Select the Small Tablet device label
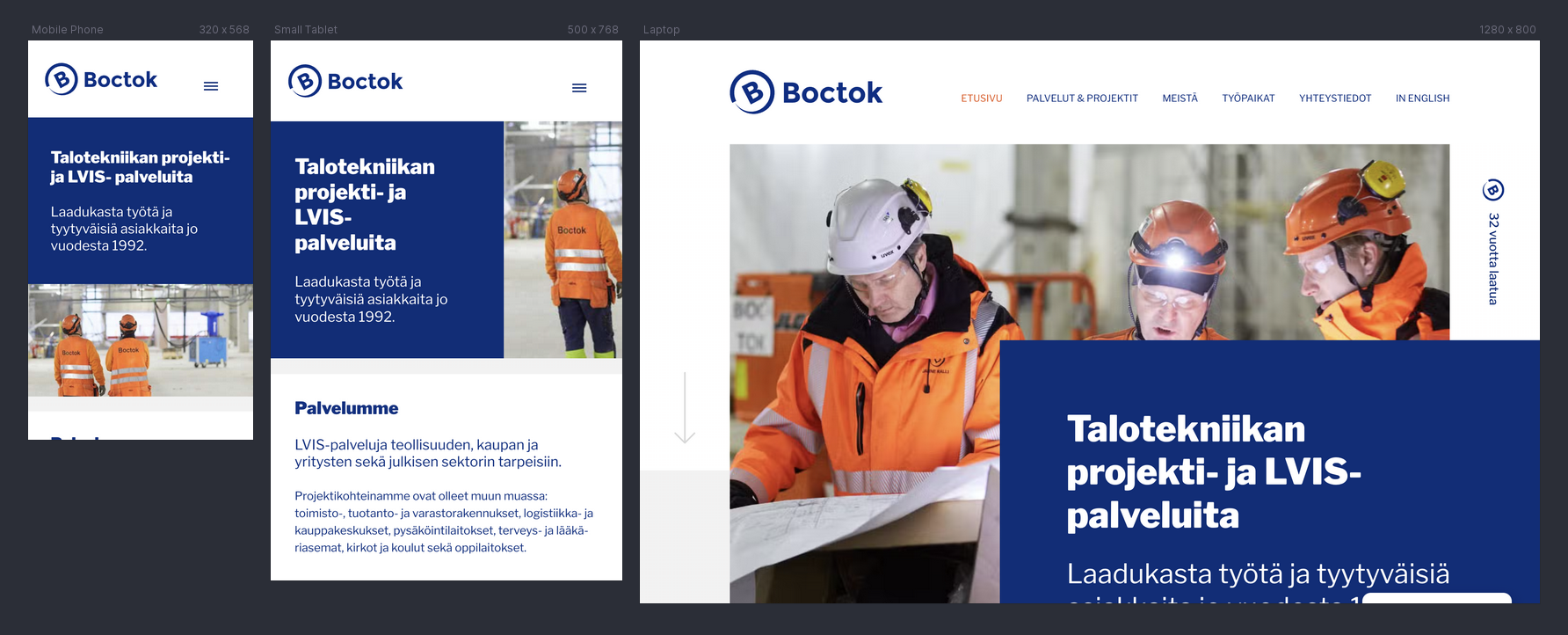The image size is (1568, 635). (306, 30)
